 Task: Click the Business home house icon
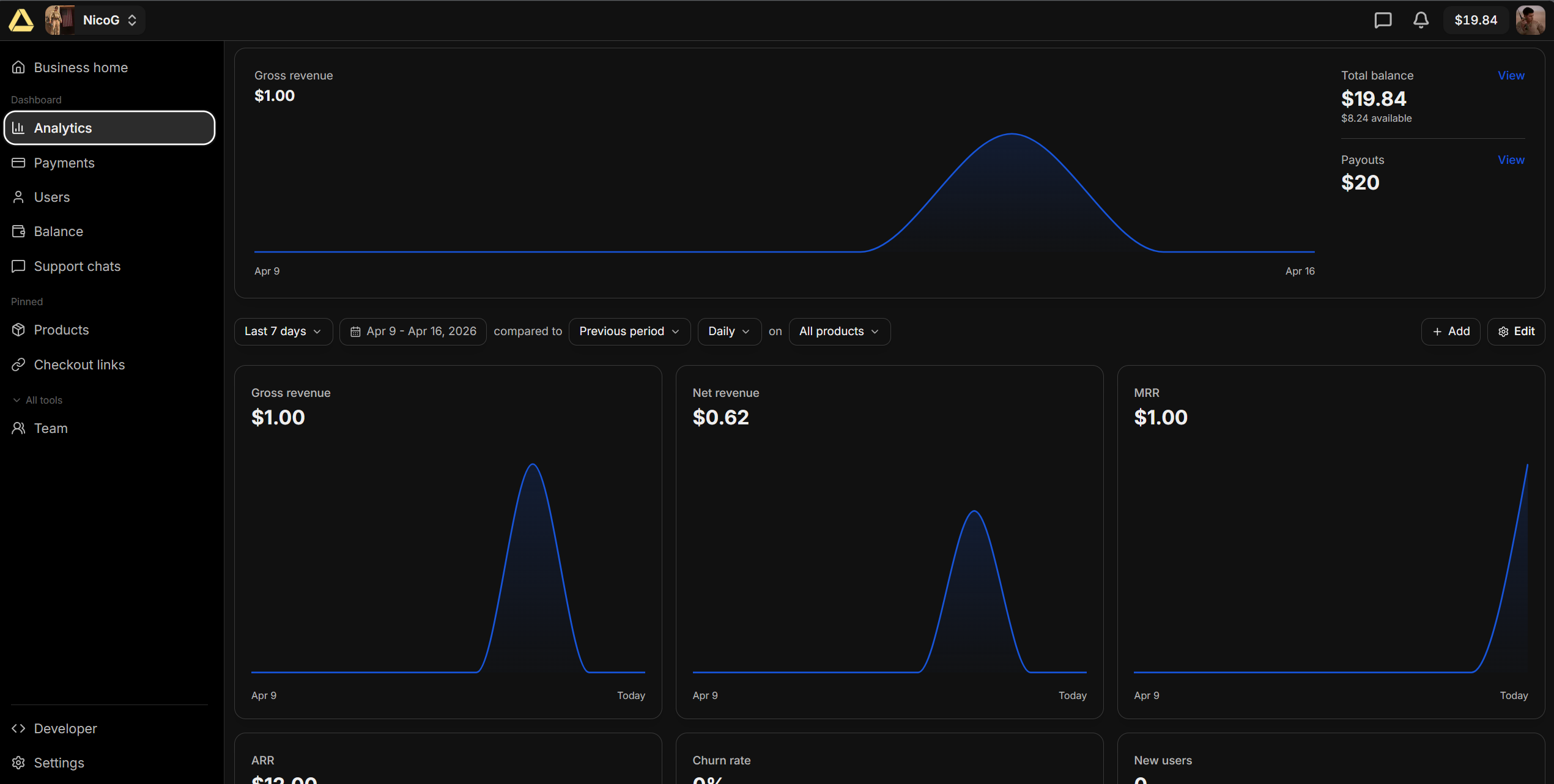pyautogui.click(x=19, y=67)
